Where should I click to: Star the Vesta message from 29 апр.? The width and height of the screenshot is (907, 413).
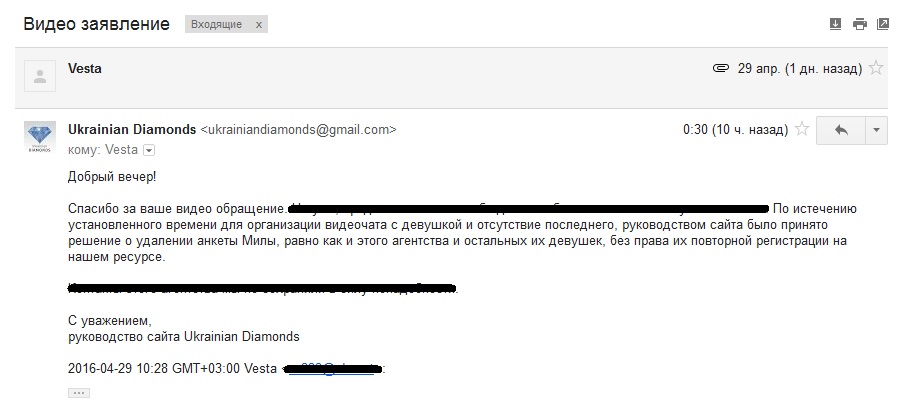[x=876, y=69]
